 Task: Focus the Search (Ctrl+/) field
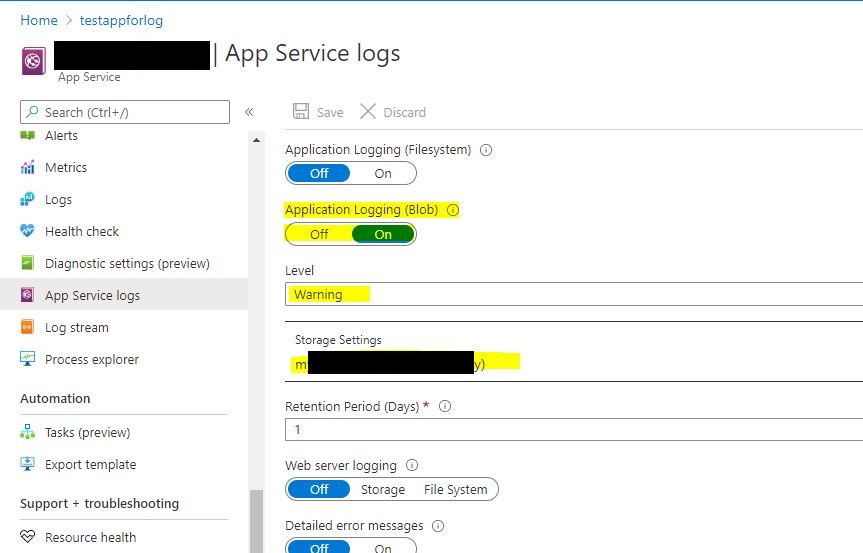[x=125, y=112]
